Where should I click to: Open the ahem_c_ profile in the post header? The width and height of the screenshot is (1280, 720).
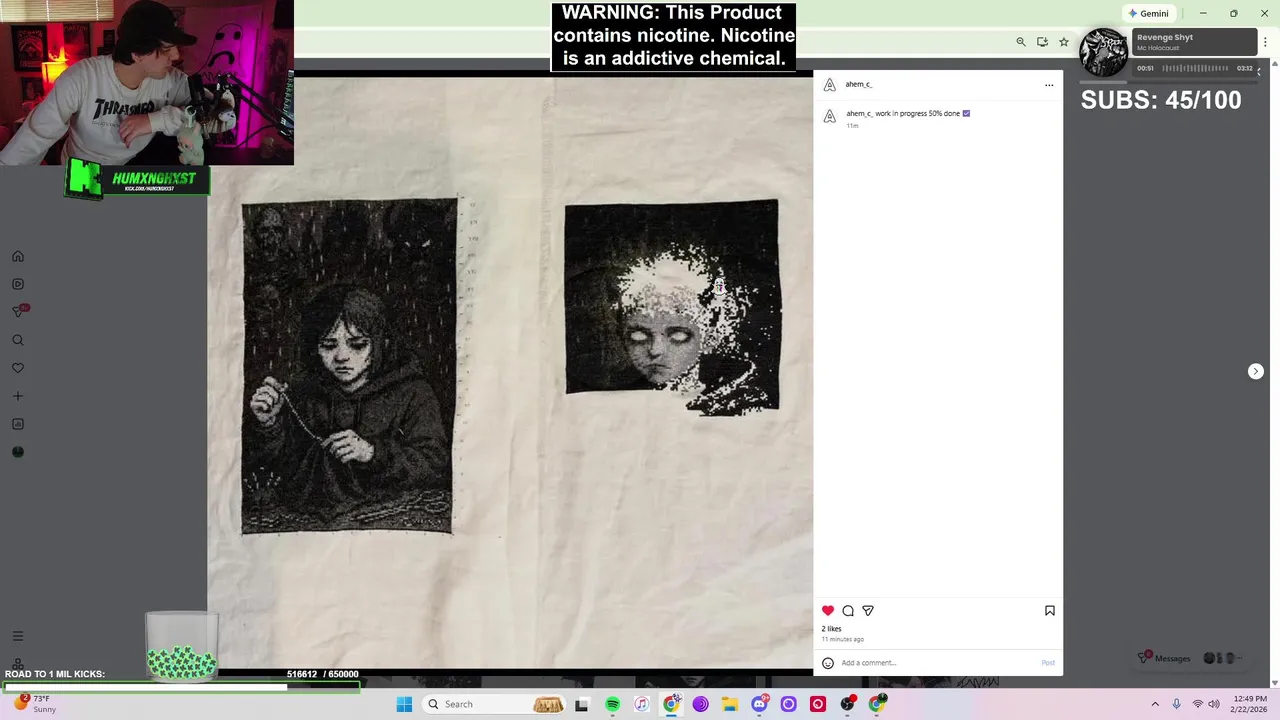pyautogui.click(x=859, y=85)
